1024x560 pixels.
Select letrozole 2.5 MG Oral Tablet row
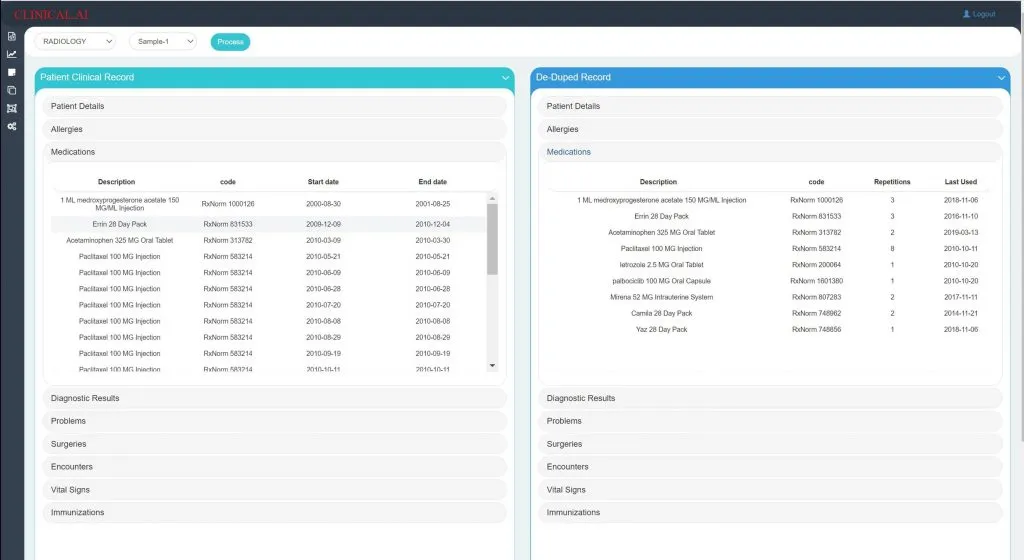(769, 265)
